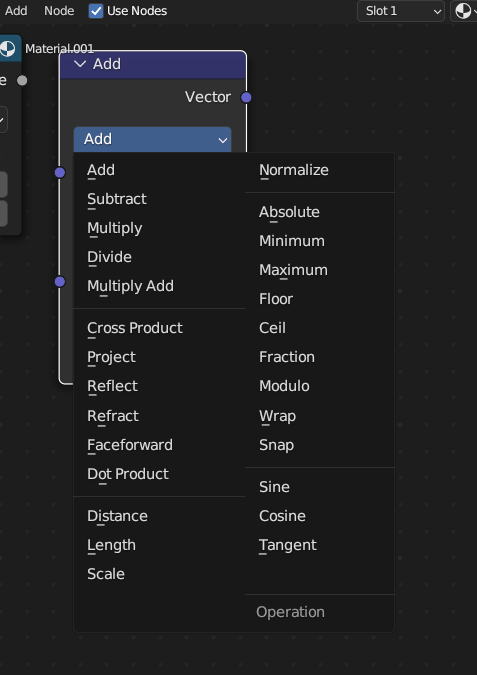Viewport: 477px width, 675px height.
Task: Select the Cosine operation
Action: coord(320,516)
